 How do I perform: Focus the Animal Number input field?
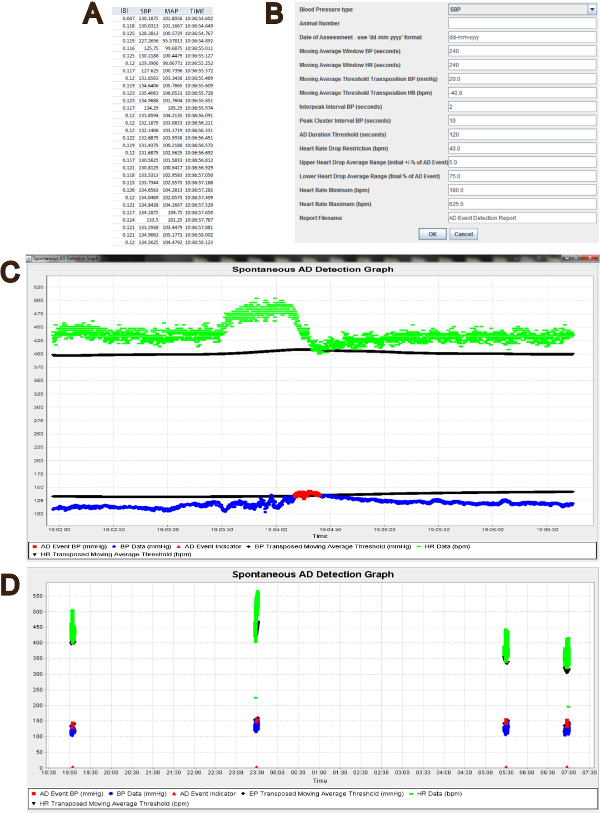522,23
